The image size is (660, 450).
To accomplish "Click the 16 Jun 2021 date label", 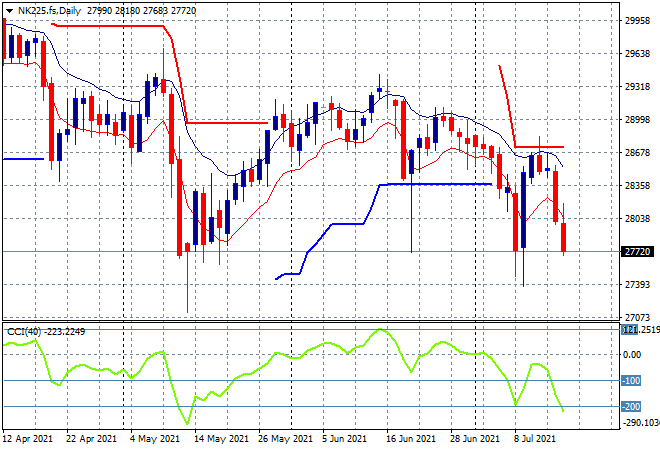I will [x=411, y=439].
